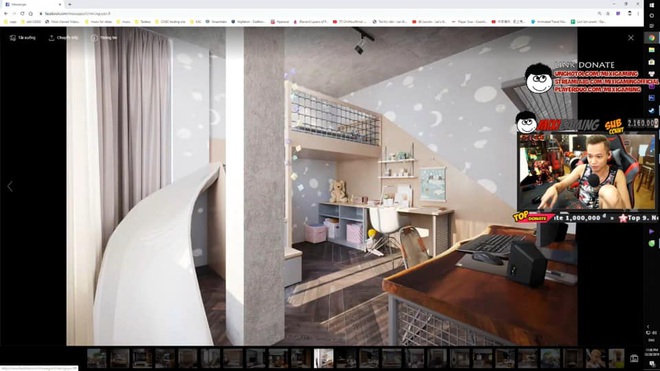Viewport: 660px width, 371px height.
Task: Click the browser home icon
Action: 30,13
